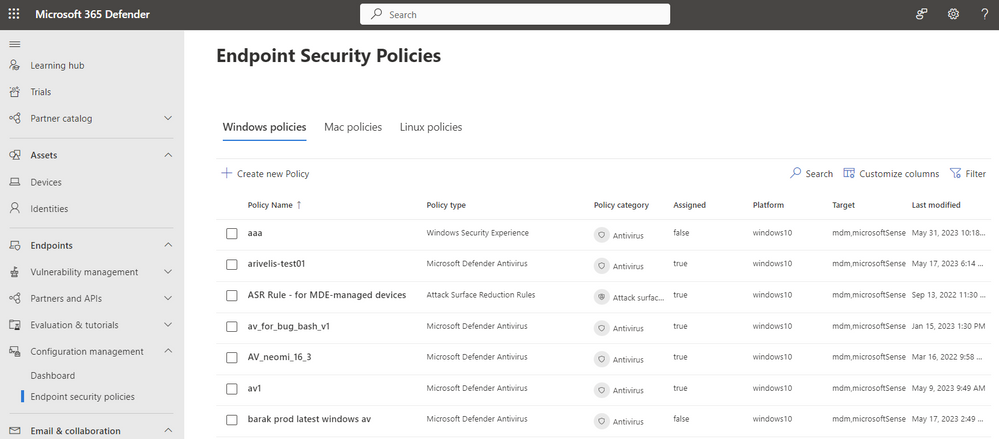The height and width of the screenshot is (439, 999).
Task: Click the Devices laptop icon
Action: pyautogui.click(x=15, y=182)
